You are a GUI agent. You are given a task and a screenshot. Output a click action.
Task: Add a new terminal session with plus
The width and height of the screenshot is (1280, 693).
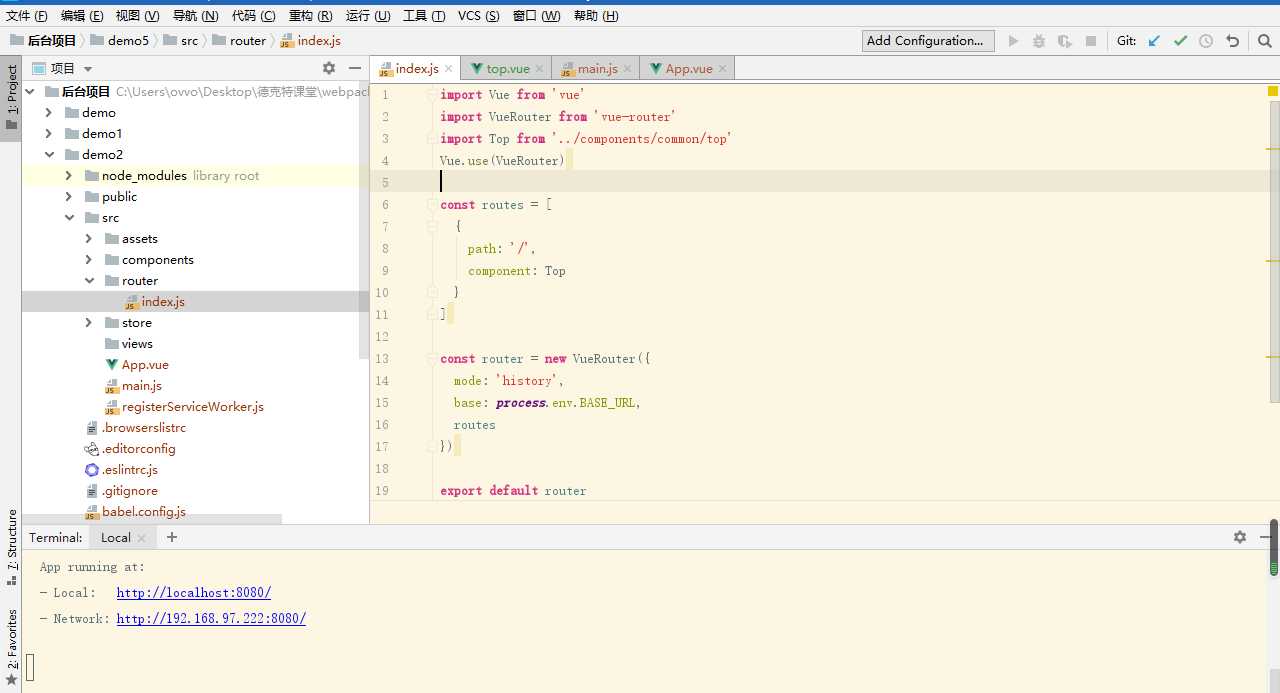click(x=172, y=537)
